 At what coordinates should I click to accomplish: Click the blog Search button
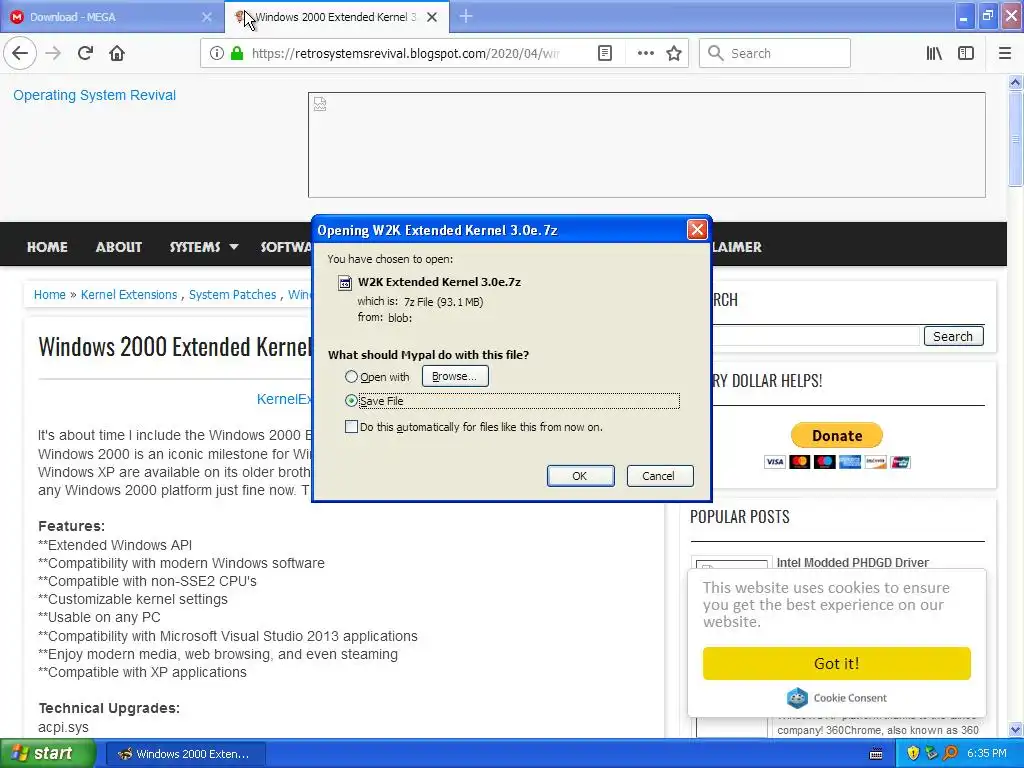pos(953,336)
